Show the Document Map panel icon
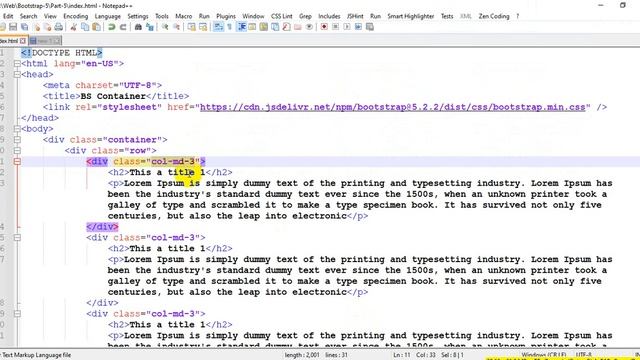The width and height of the screenshot is (640, 360). 264,27
